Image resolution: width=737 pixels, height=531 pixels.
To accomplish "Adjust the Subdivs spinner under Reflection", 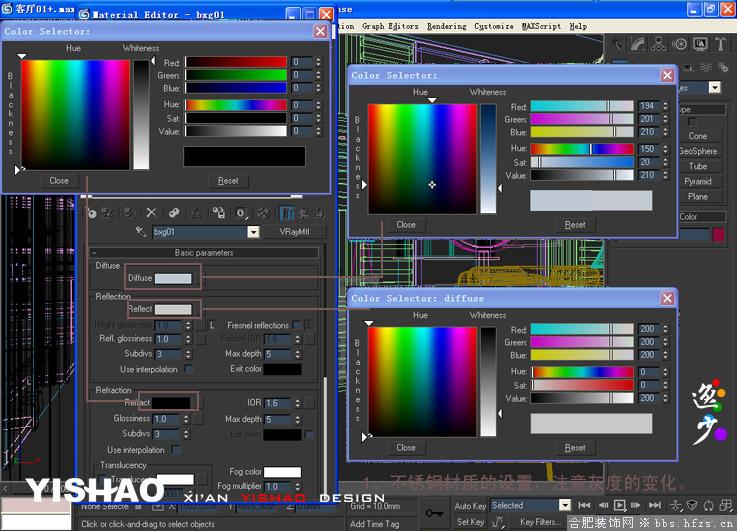I will point(188,353).
